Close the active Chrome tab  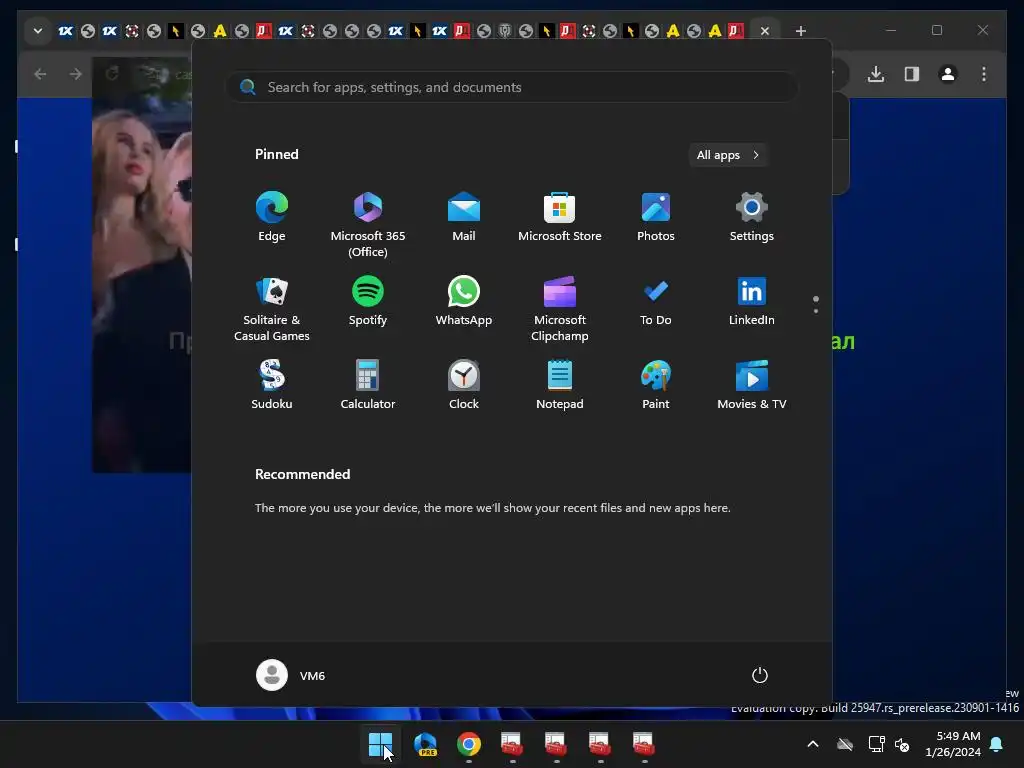tap(765, 31)
